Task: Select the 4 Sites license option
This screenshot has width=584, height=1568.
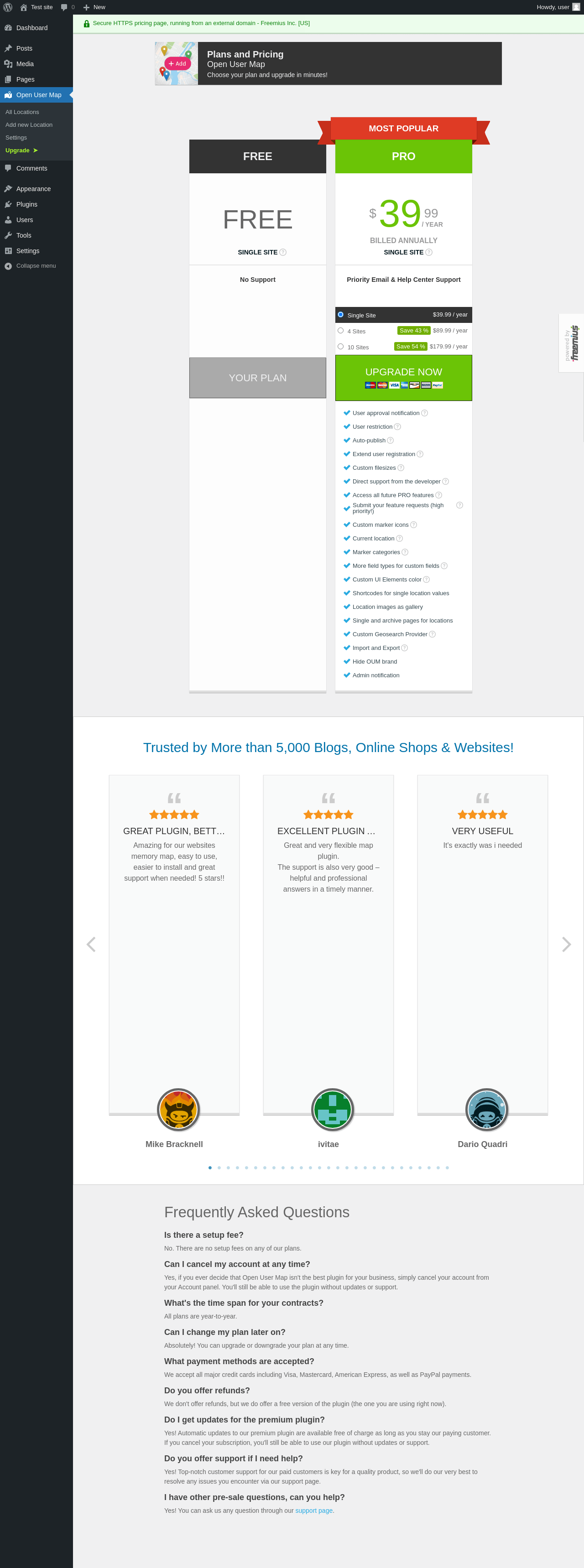Action: pyautogui.click(x=340, y=331)
